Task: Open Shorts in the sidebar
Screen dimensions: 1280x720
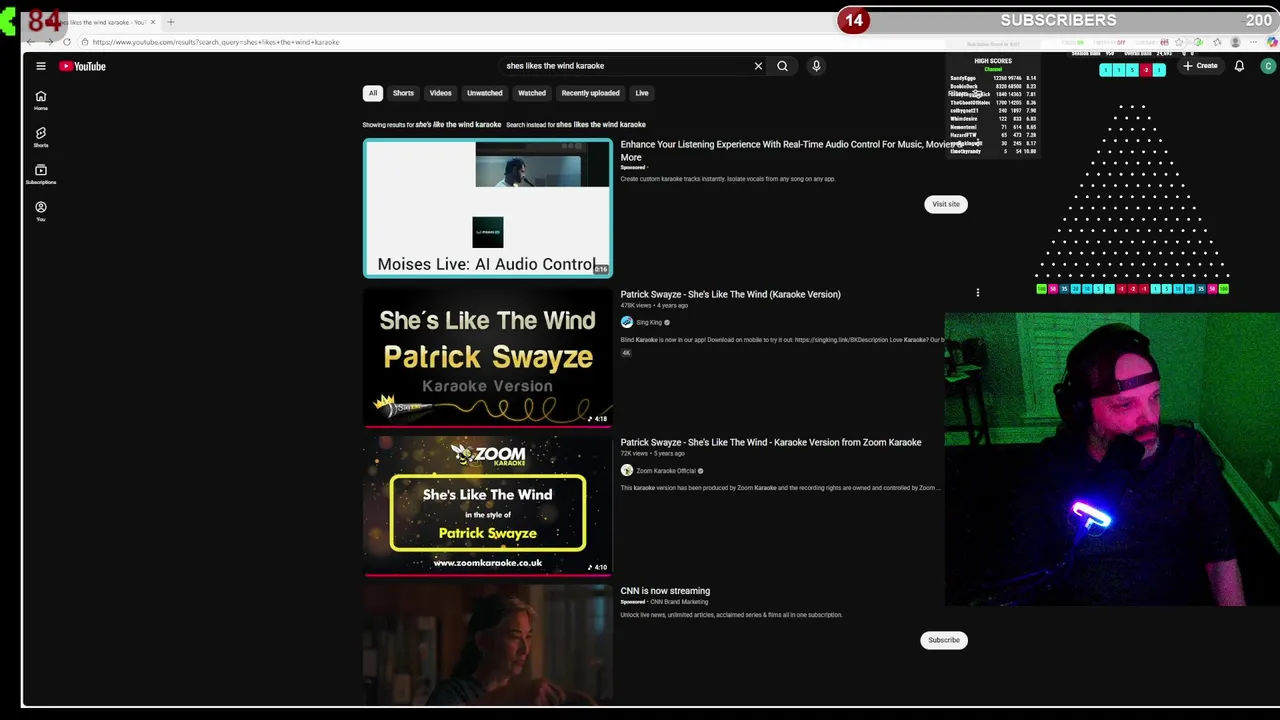Action: pos(41,137)
